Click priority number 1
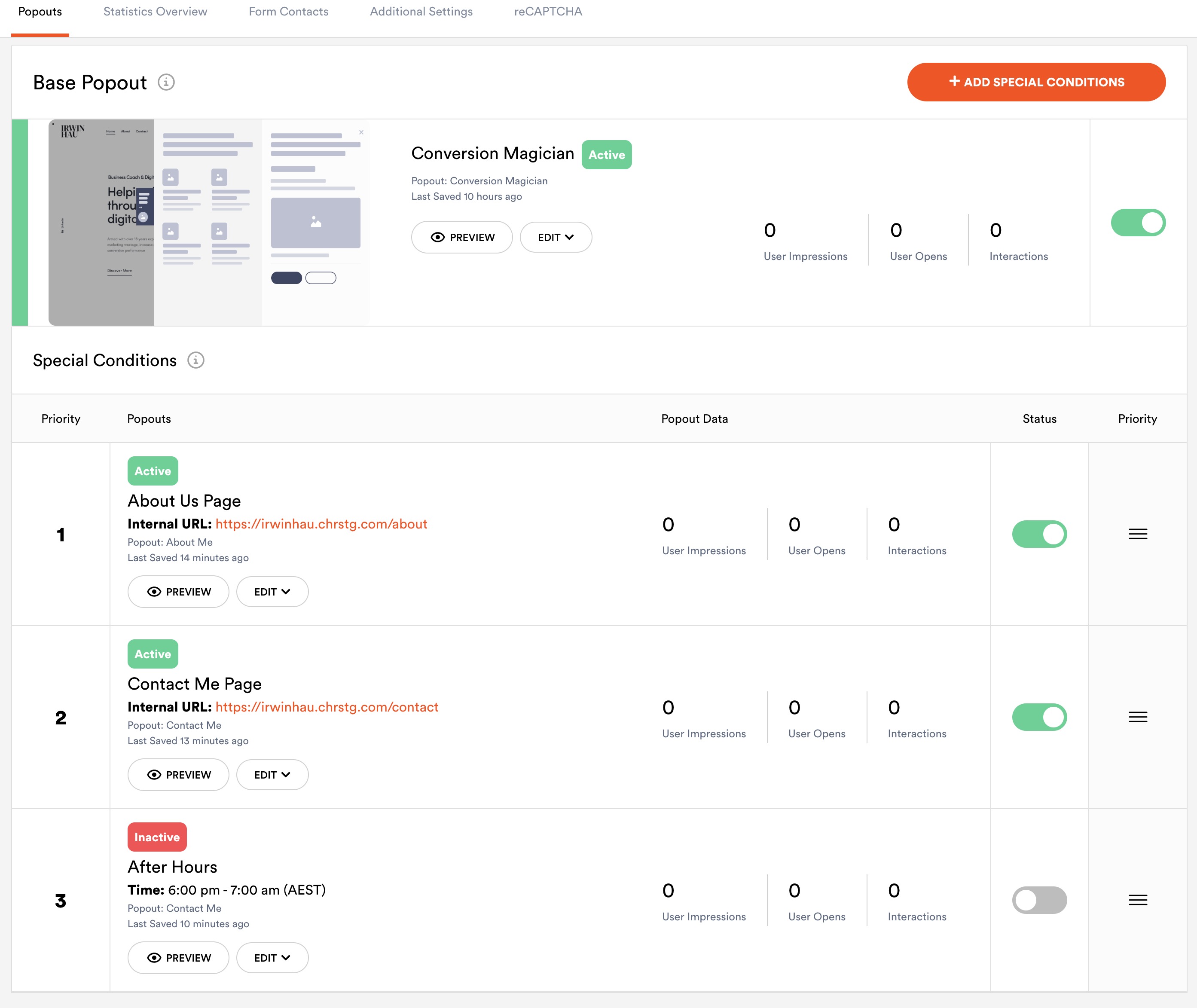Viewport: 1197px width, 1008px height. (61, 535)
